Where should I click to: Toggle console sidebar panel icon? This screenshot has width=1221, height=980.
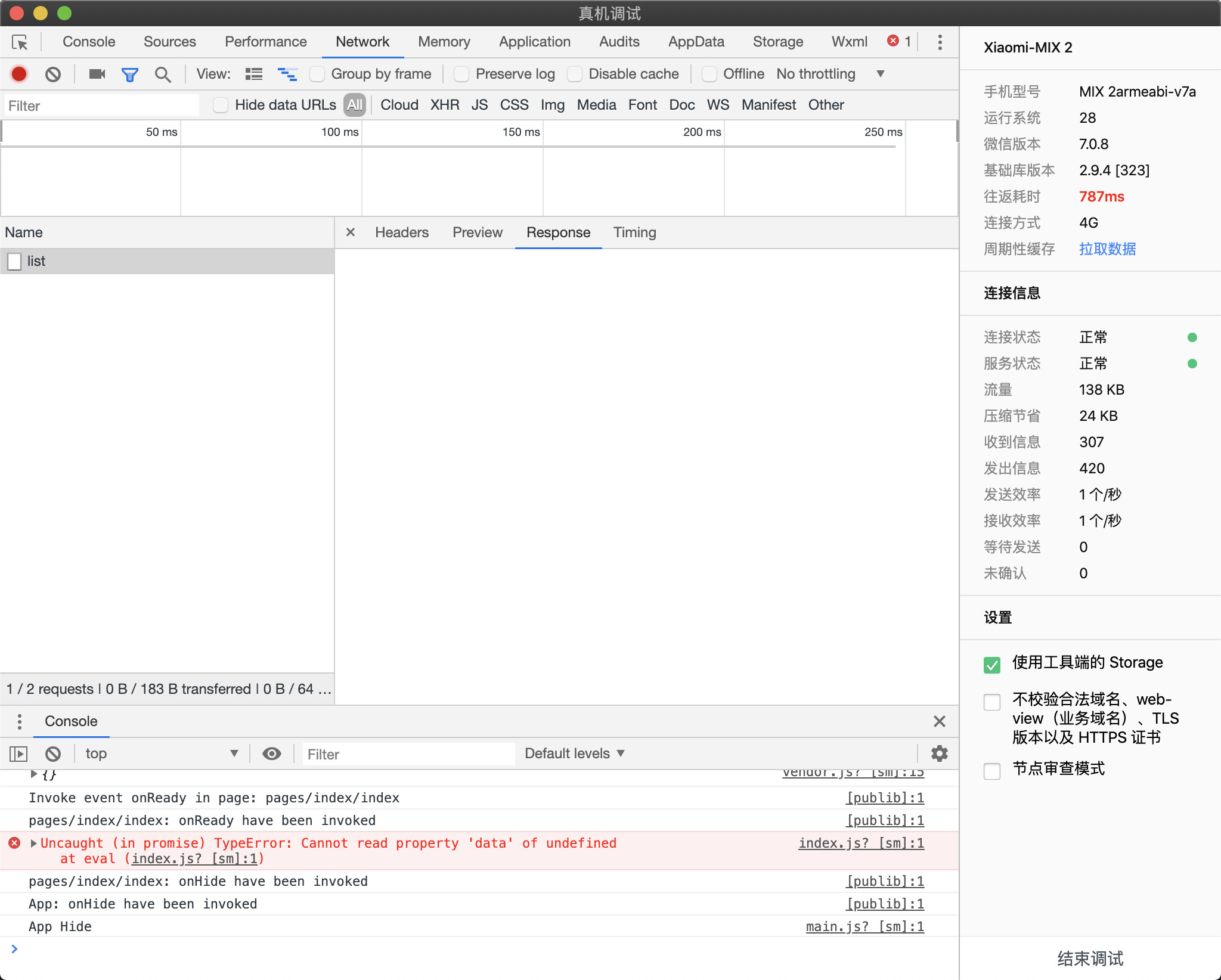tap(18, 753)
